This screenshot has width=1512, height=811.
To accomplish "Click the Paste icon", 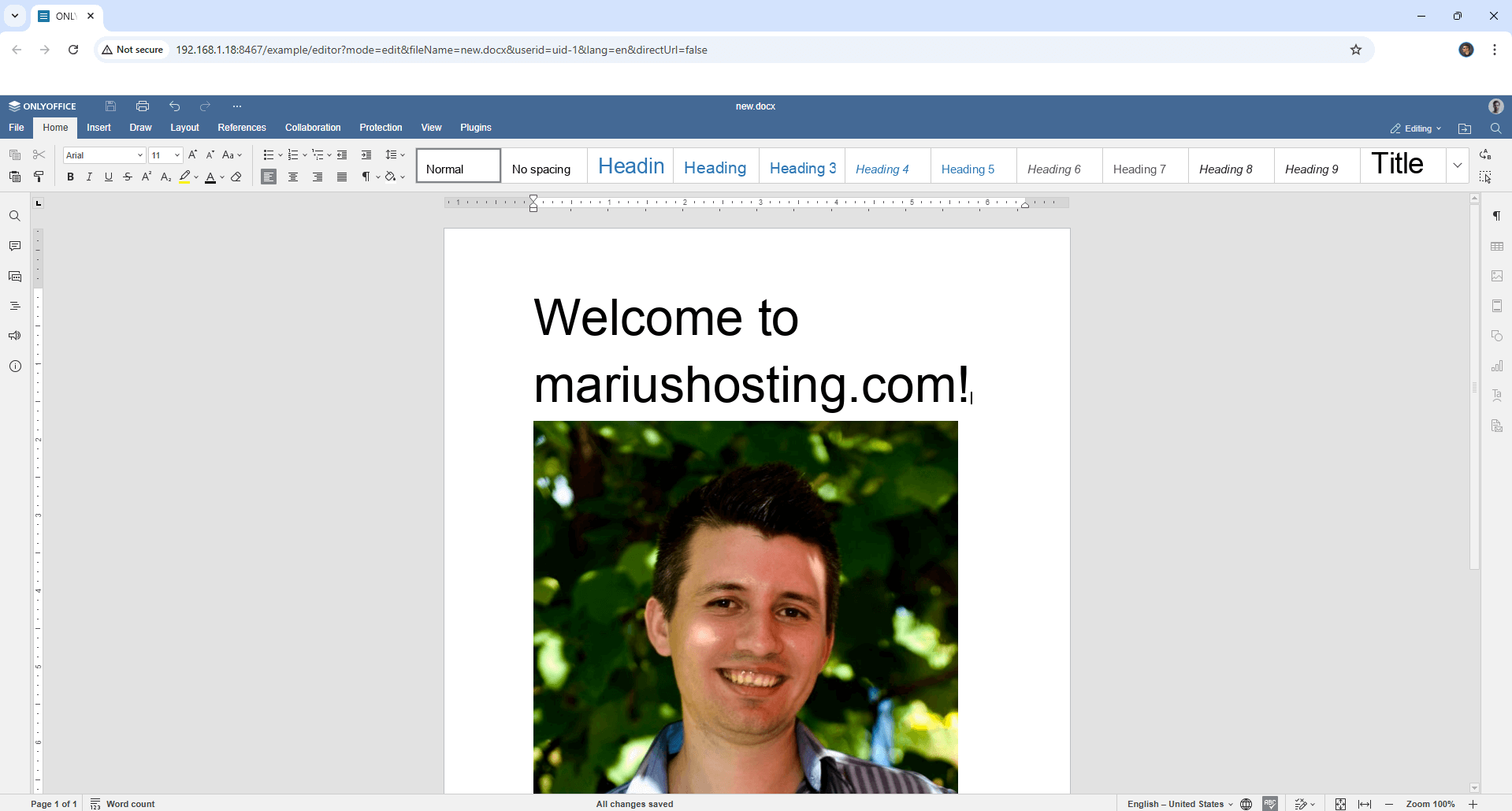I will [14, 177].
